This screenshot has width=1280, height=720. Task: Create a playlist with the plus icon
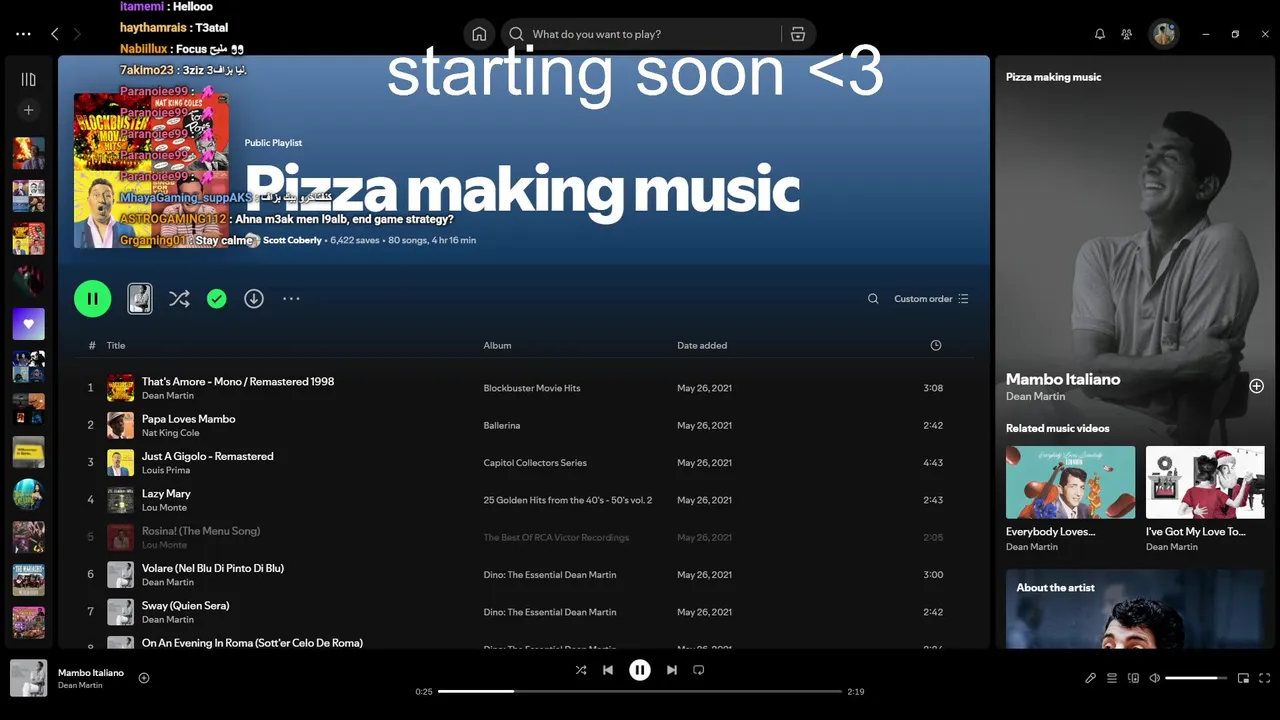[28, 110]
